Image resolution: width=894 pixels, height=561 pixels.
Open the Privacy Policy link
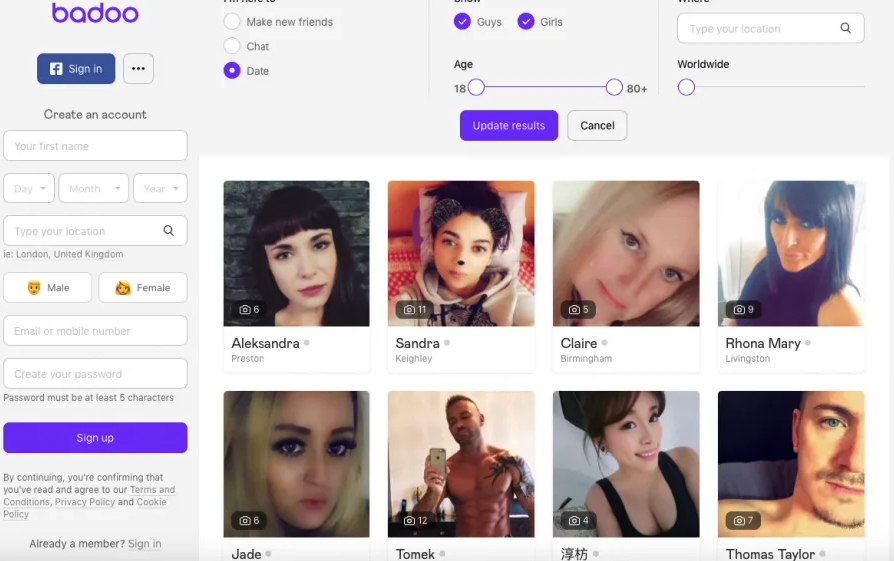tap(85, 502)
